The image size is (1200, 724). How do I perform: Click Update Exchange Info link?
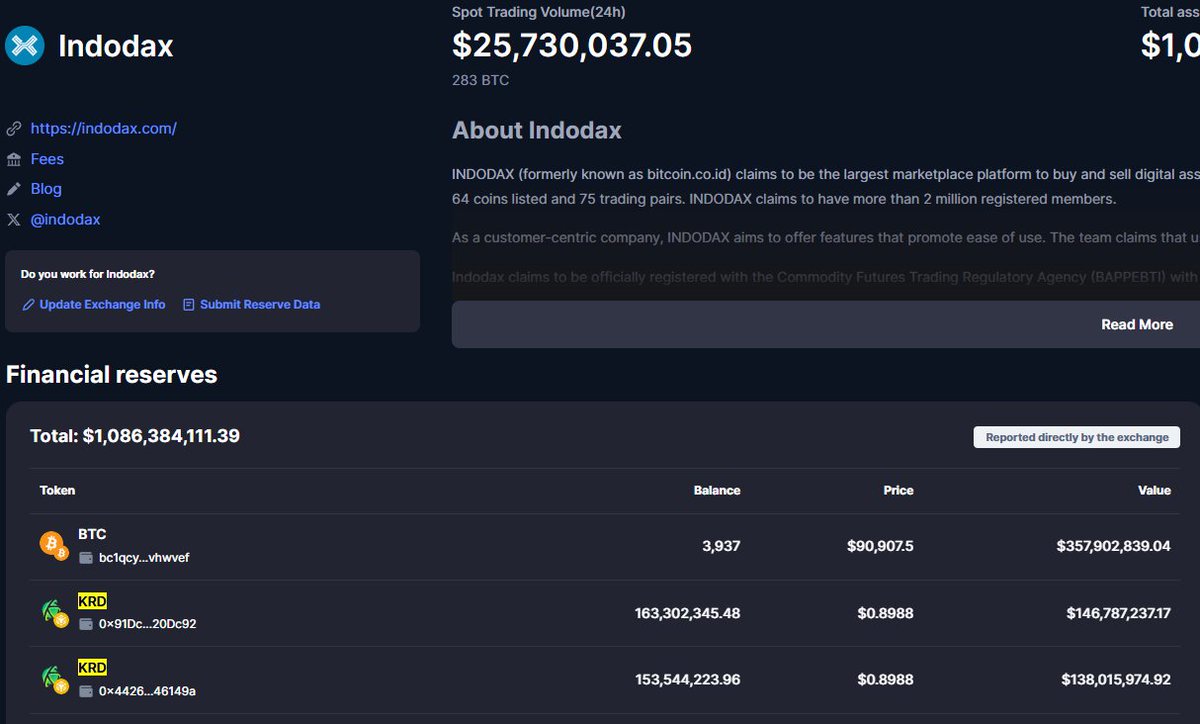pyautogui.click(x=102, y=304)
